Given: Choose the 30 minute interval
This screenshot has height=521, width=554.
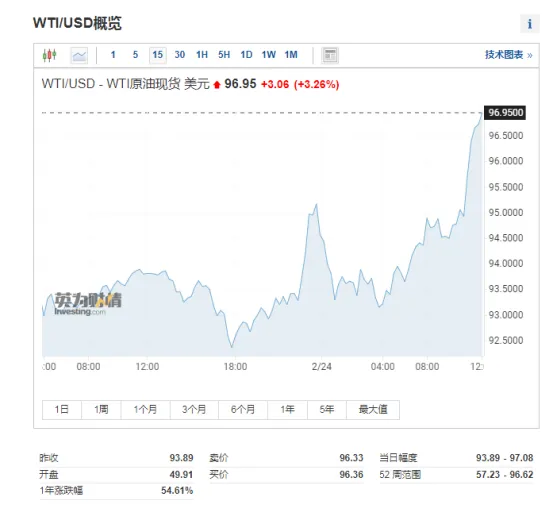Looking at the screenshot, I should pyautogui.click(x=179, y=55).
